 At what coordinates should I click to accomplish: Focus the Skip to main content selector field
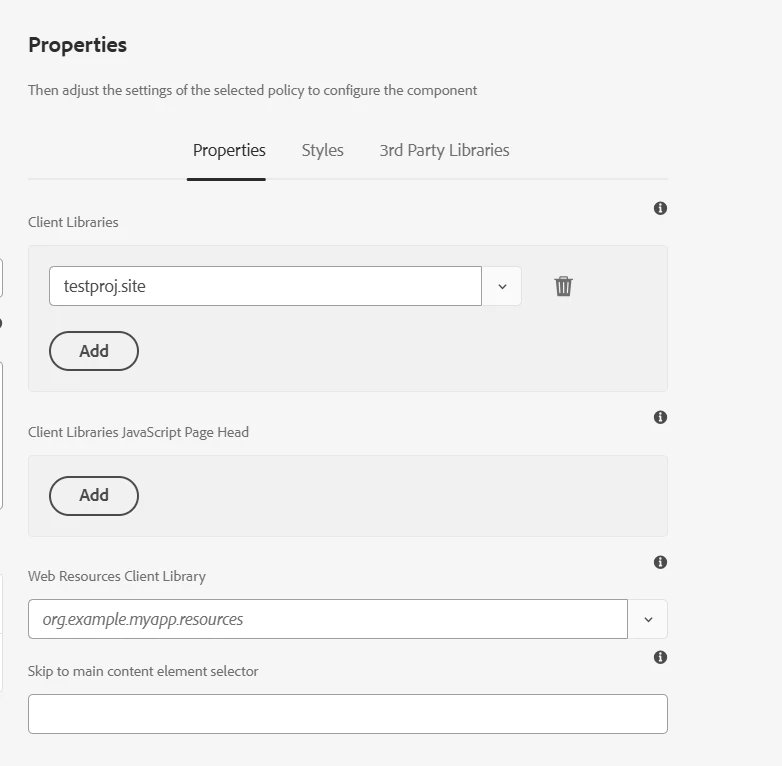(x=347, y=714)
